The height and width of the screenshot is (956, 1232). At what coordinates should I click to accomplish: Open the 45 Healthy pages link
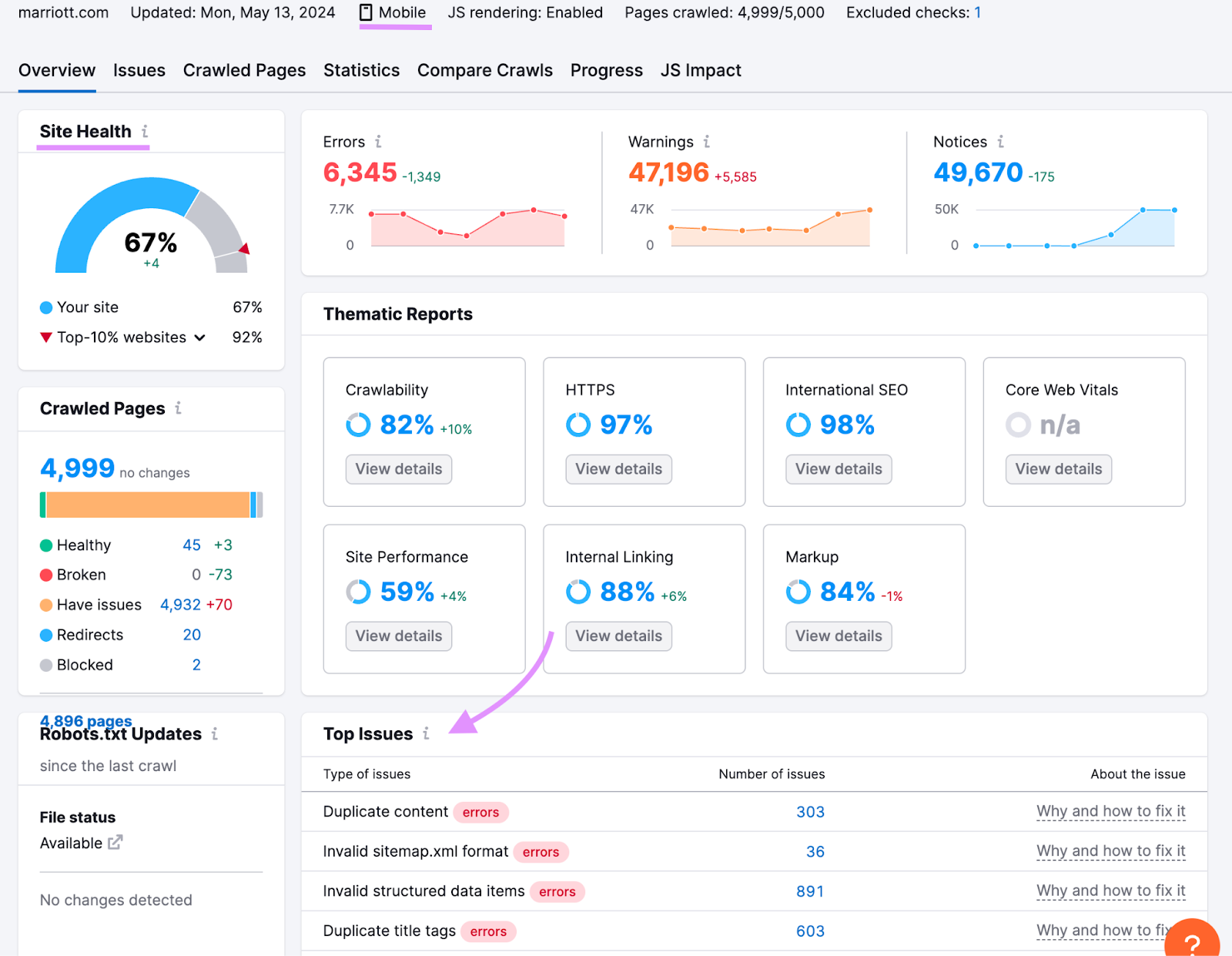point(192,545)
